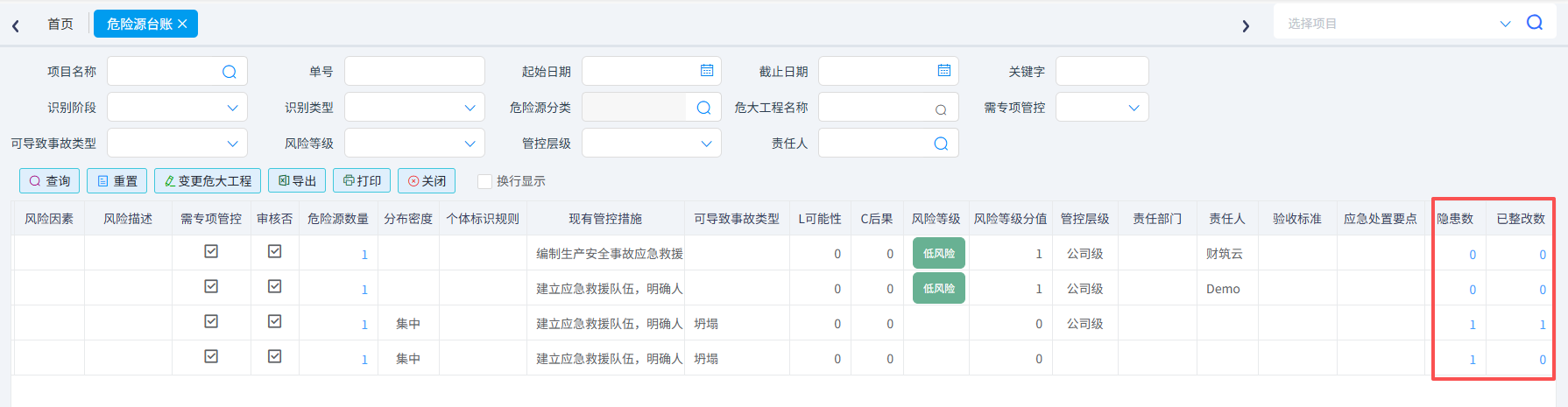Click the 变更危大工程 button

click(208, 180)
